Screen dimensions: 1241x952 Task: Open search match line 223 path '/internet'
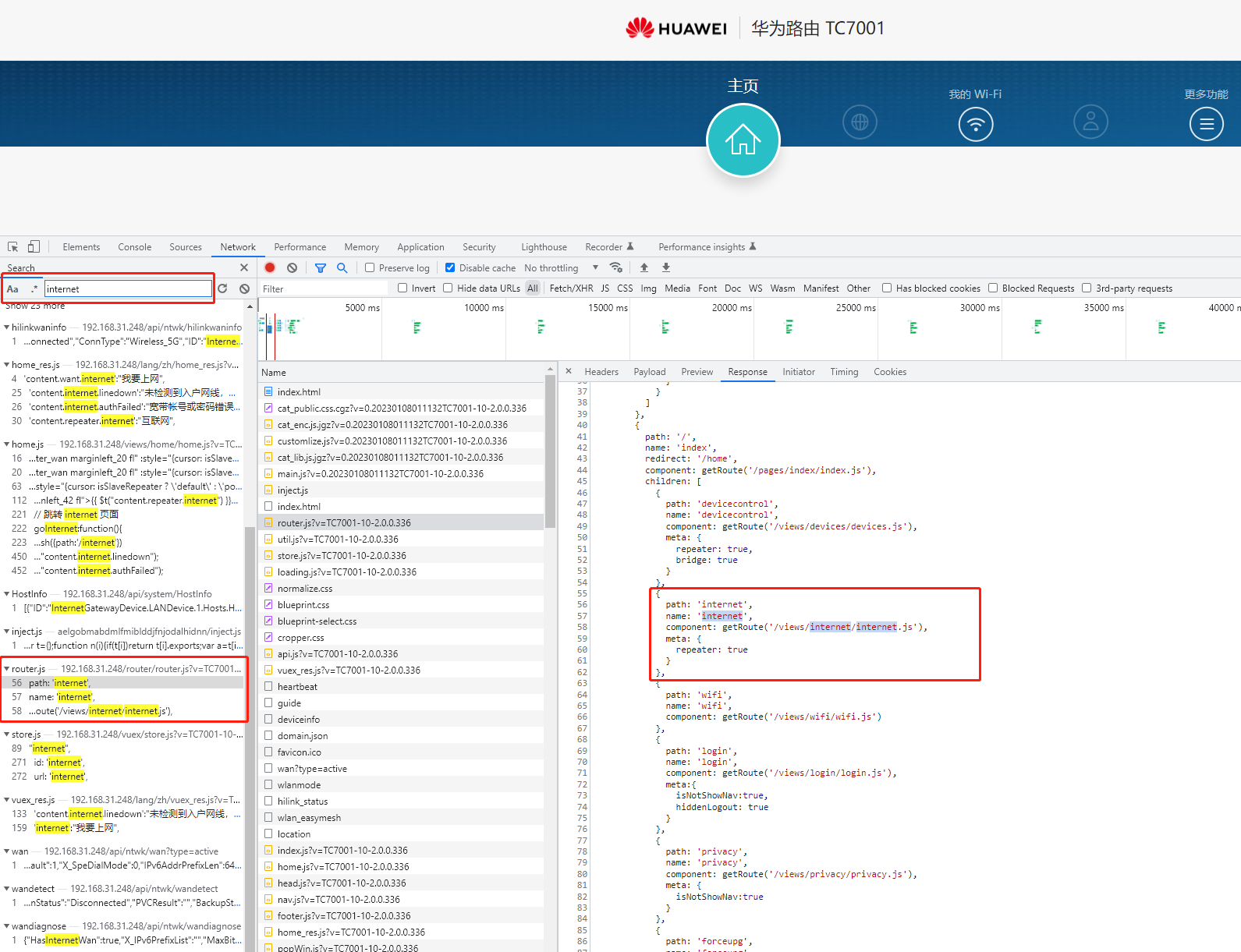(x=123, y=542)
